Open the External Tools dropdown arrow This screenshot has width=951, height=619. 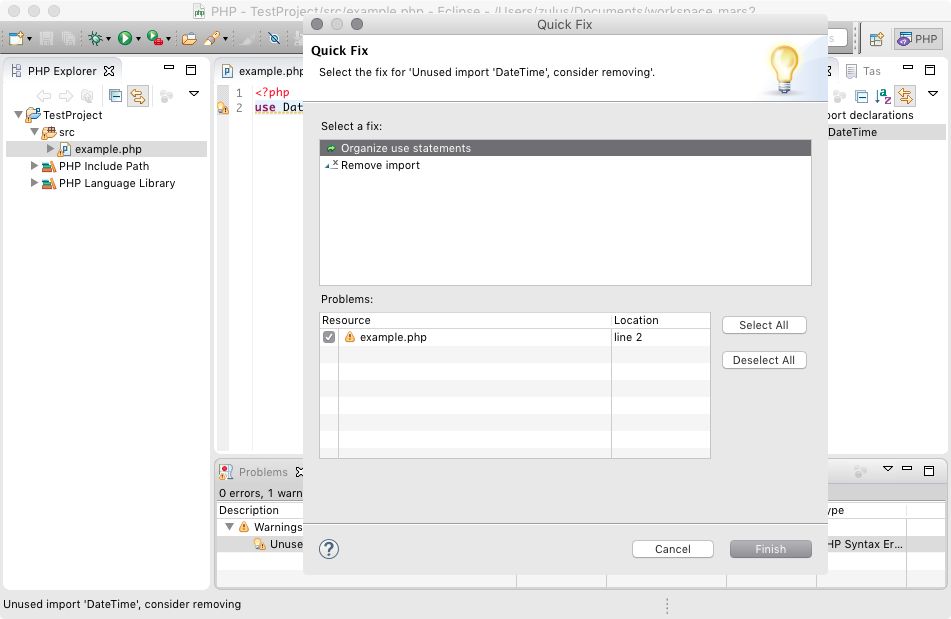[x=169, y=39]
